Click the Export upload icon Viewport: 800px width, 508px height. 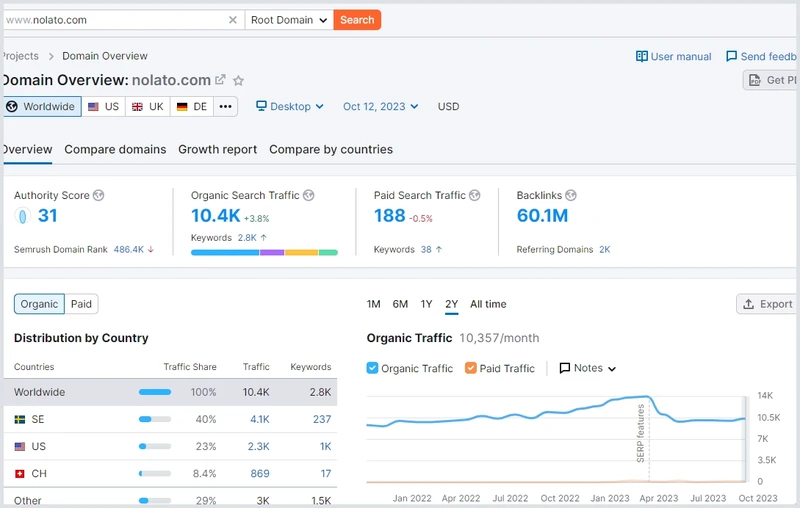pos(748,304)
